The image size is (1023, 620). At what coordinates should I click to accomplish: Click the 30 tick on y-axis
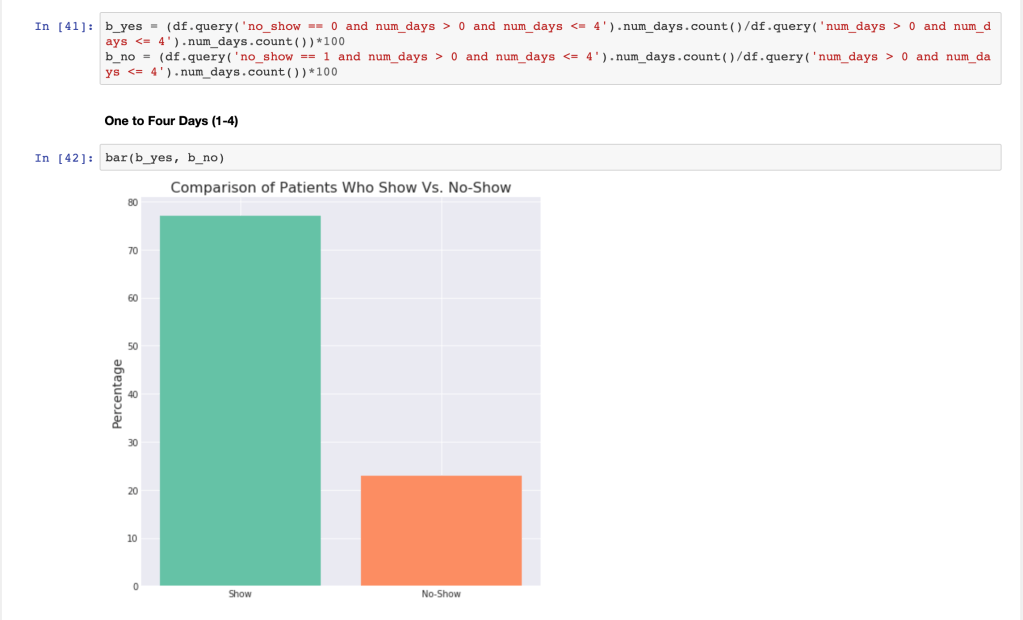click(133, 442)
